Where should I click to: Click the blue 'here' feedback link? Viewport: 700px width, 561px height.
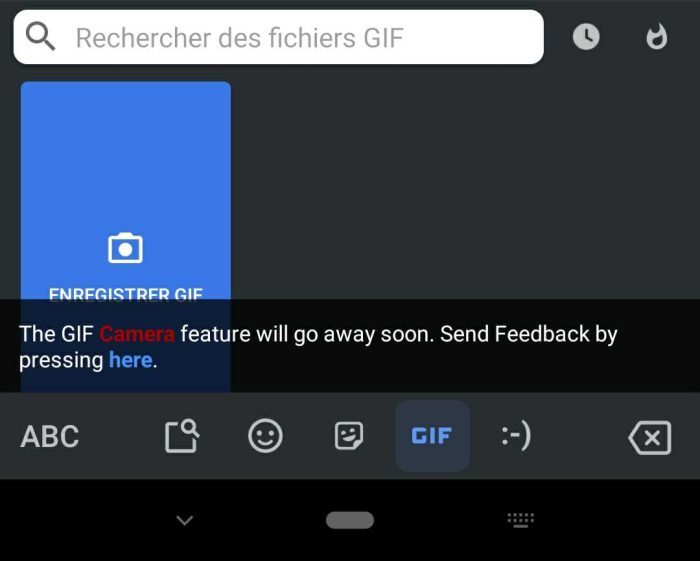[x=130, y=360]
